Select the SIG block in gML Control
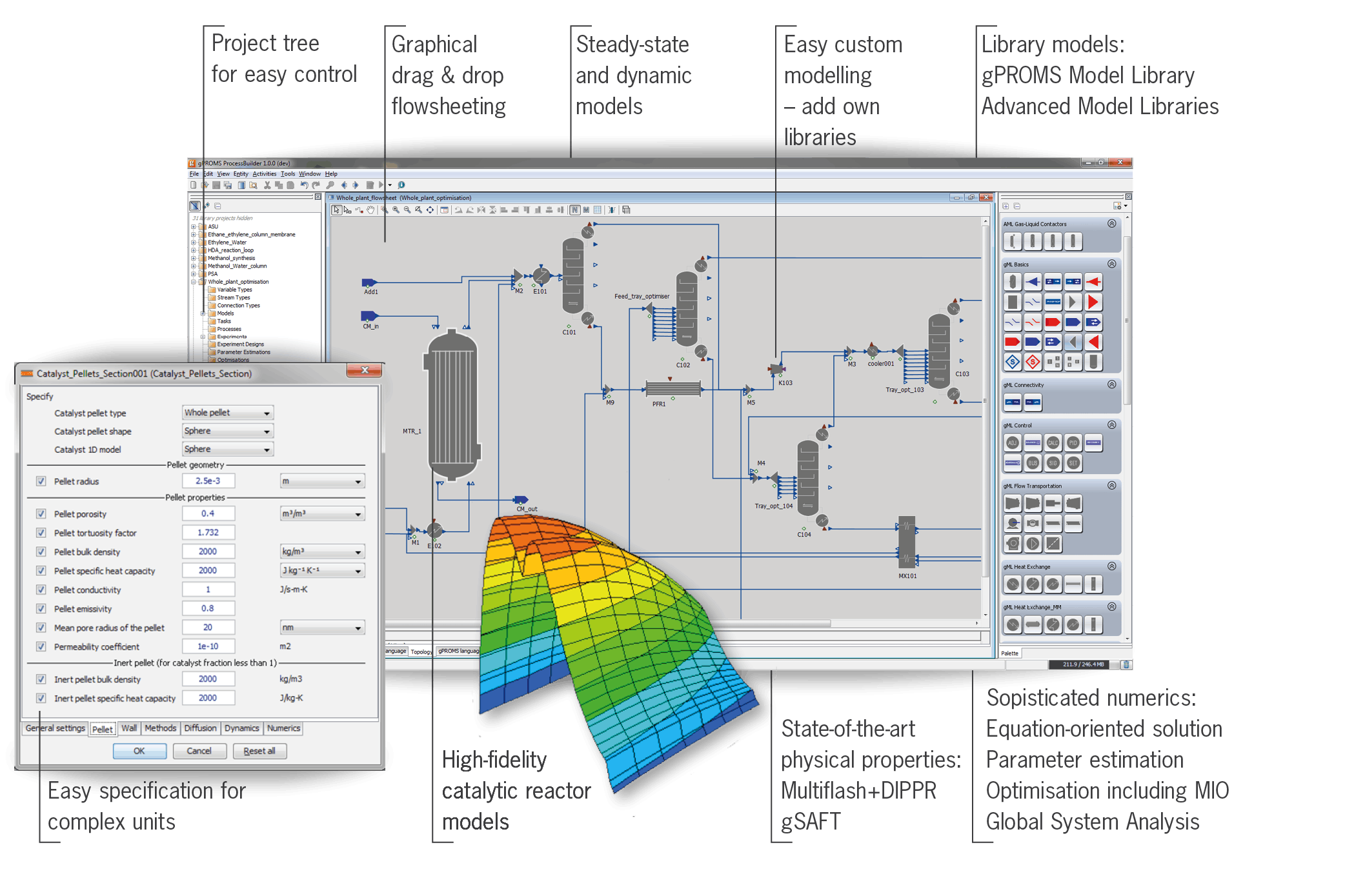The width and height of the screenshot is (1345, 896). coord(1053,463)
